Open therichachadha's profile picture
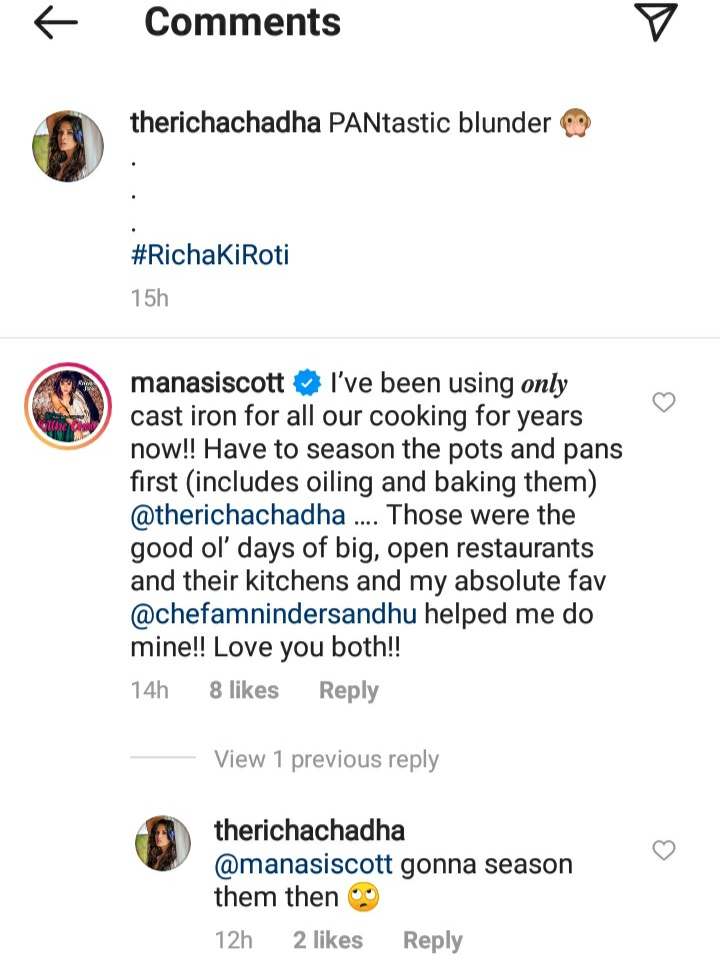Viewport: 720px width, 980px height. (x=67, y=145)
